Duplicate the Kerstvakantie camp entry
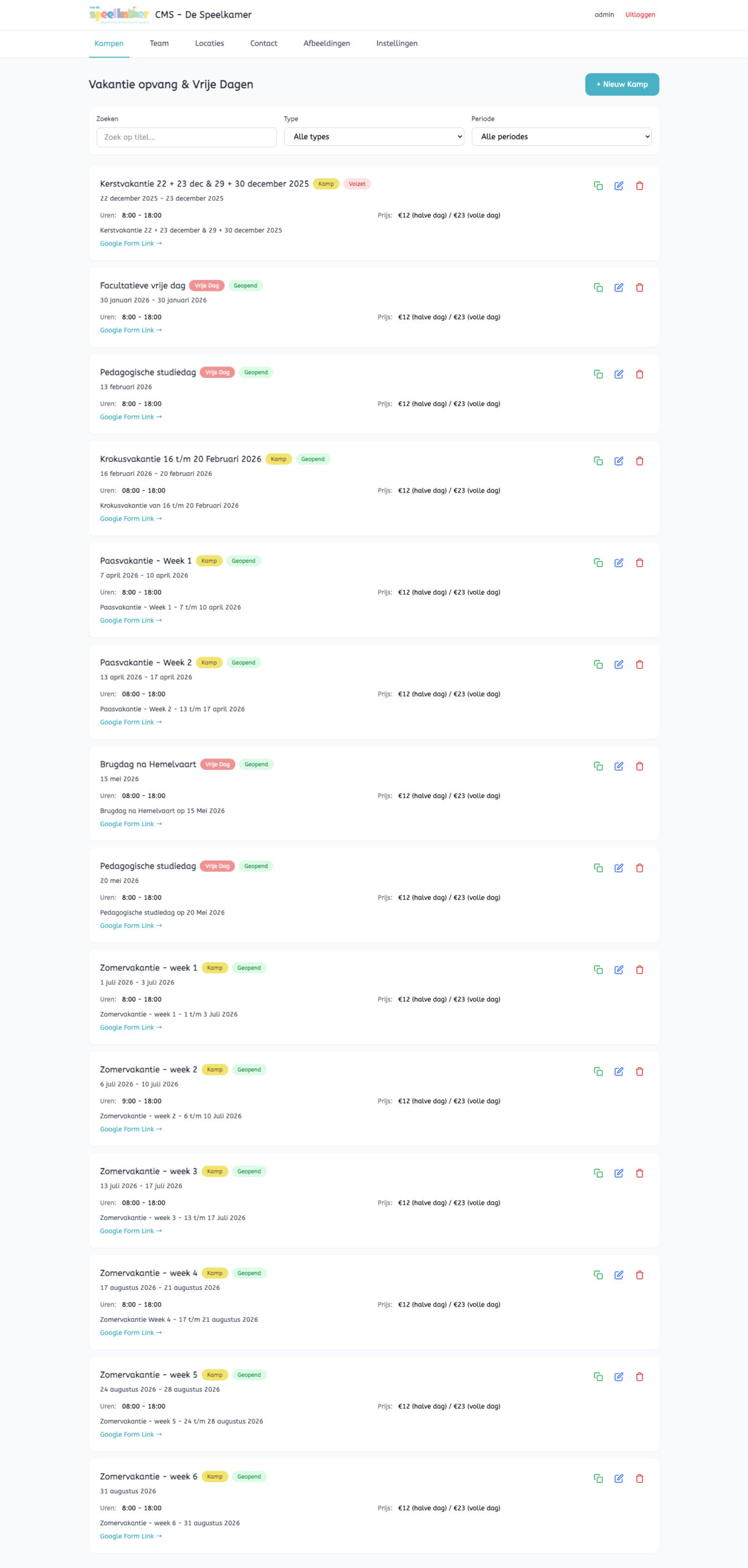This screenshot has height=1568, width=748. click(x=598, y=186)
